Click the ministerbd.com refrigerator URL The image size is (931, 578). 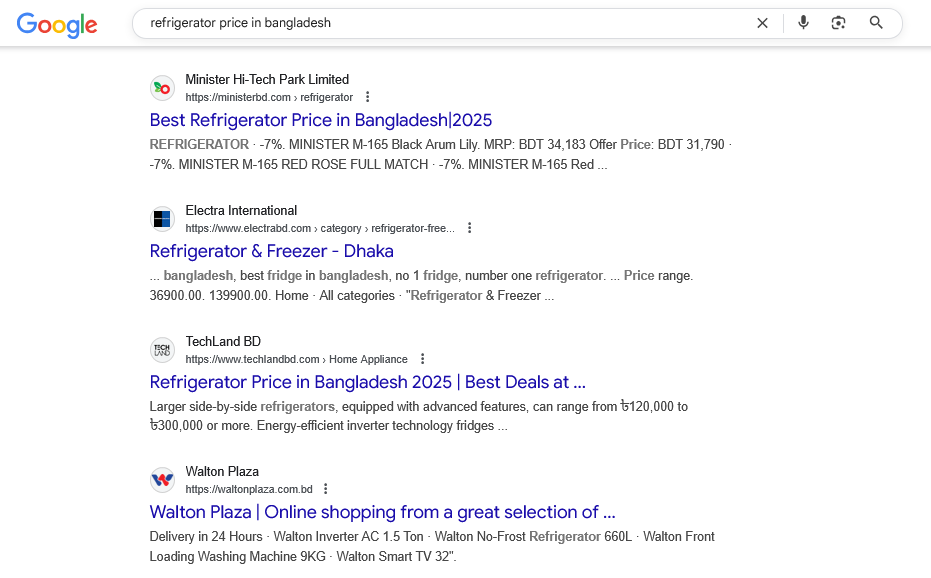(x=269, y=97)
